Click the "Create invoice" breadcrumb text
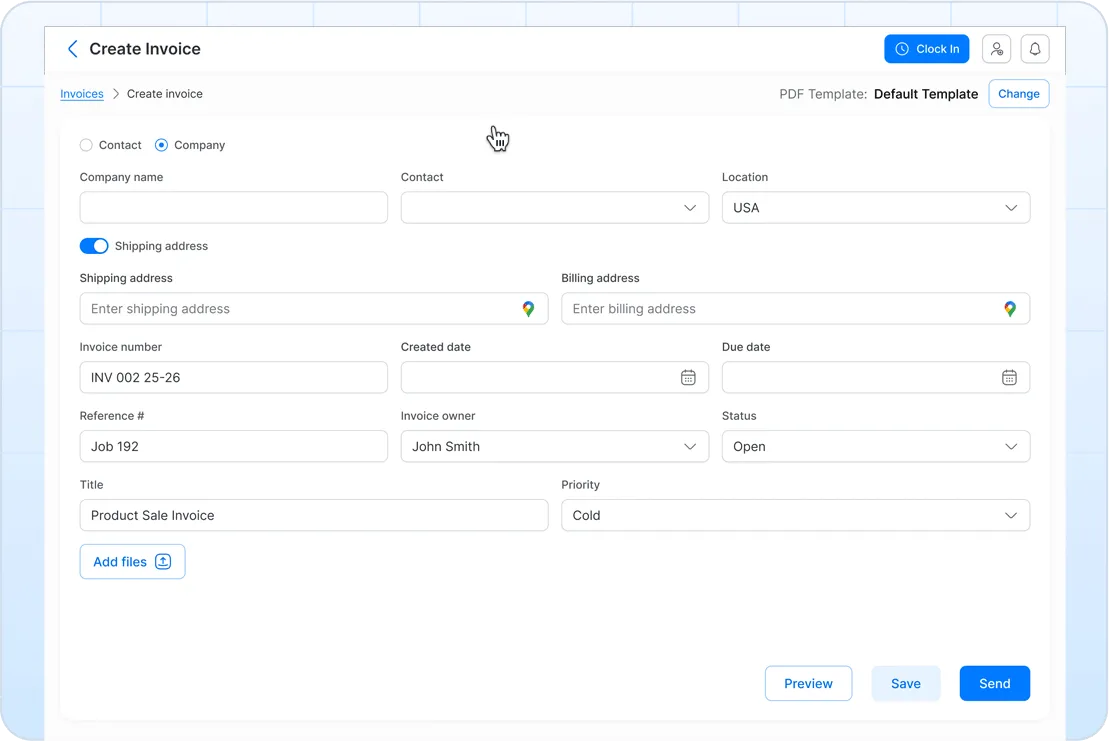The height and width of the screenshot is (741, 1109). 165,94
